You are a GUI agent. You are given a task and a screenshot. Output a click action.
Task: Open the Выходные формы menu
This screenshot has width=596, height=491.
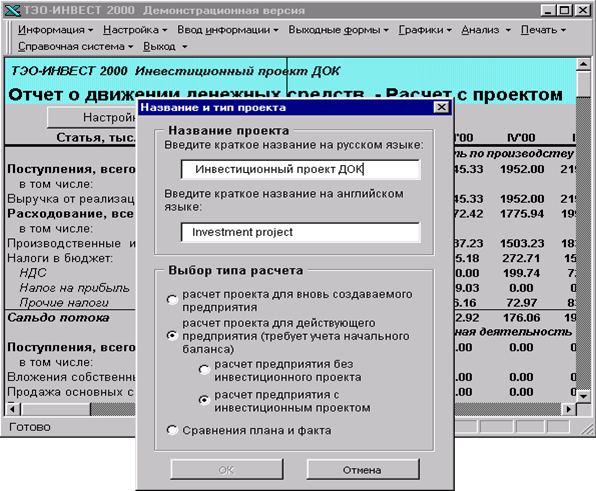click(x=338, y=30)
